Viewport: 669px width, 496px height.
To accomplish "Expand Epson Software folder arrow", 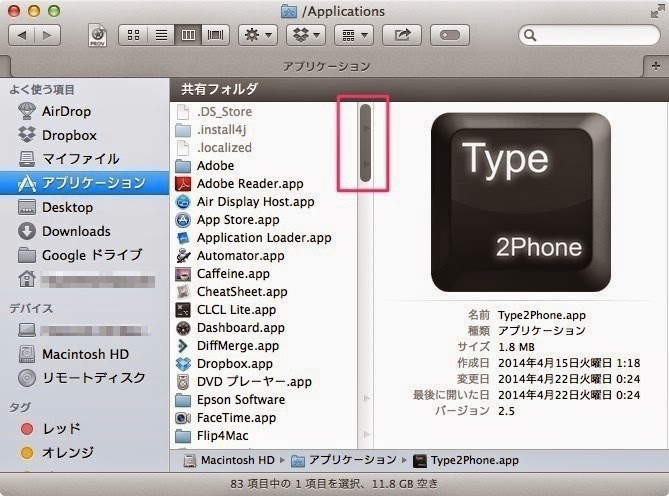I will (x=366, y=398).
